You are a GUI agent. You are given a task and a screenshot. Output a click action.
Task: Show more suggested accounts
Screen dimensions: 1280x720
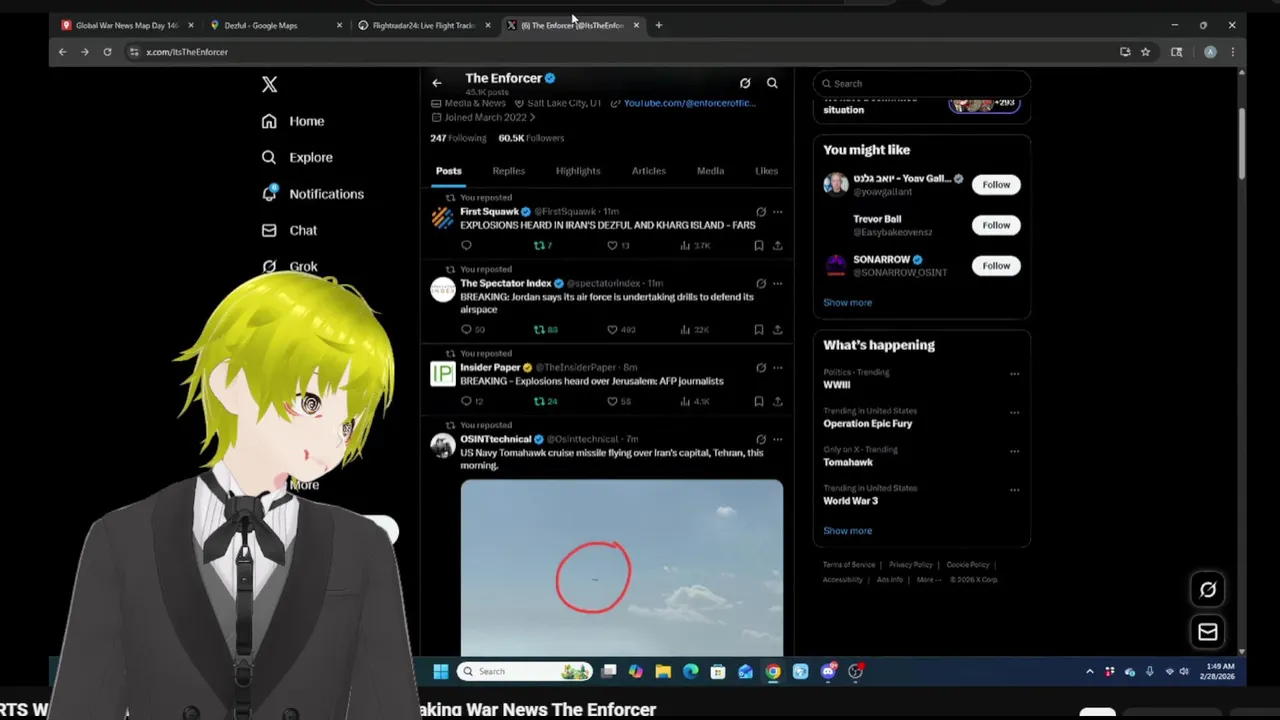[x=847, y=302]
